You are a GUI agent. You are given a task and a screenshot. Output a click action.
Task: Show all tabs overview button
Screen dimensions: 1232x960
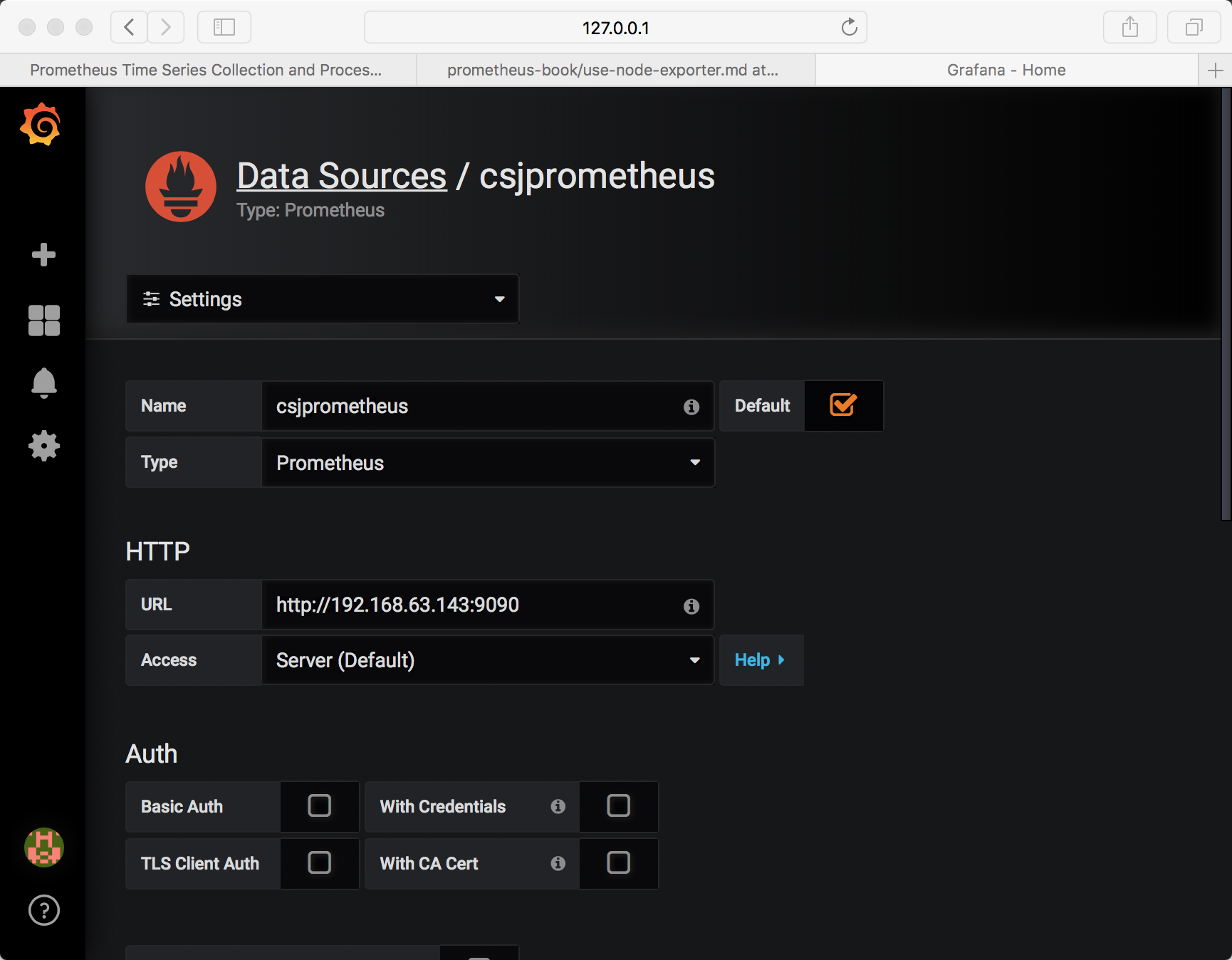click(1194, 27)
